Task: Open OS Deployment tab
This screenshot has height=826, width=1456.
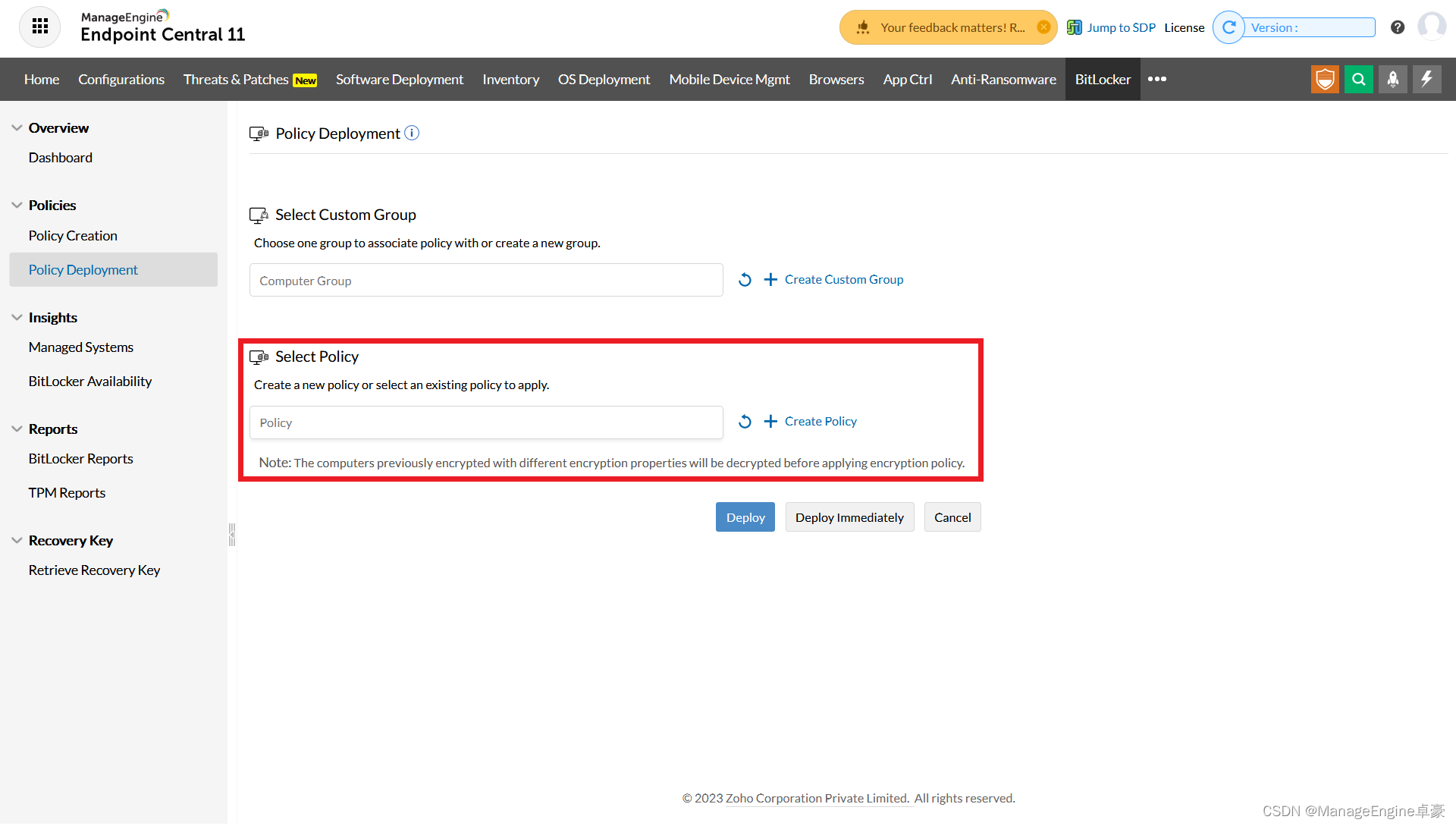Action: (x=604, y=79)
